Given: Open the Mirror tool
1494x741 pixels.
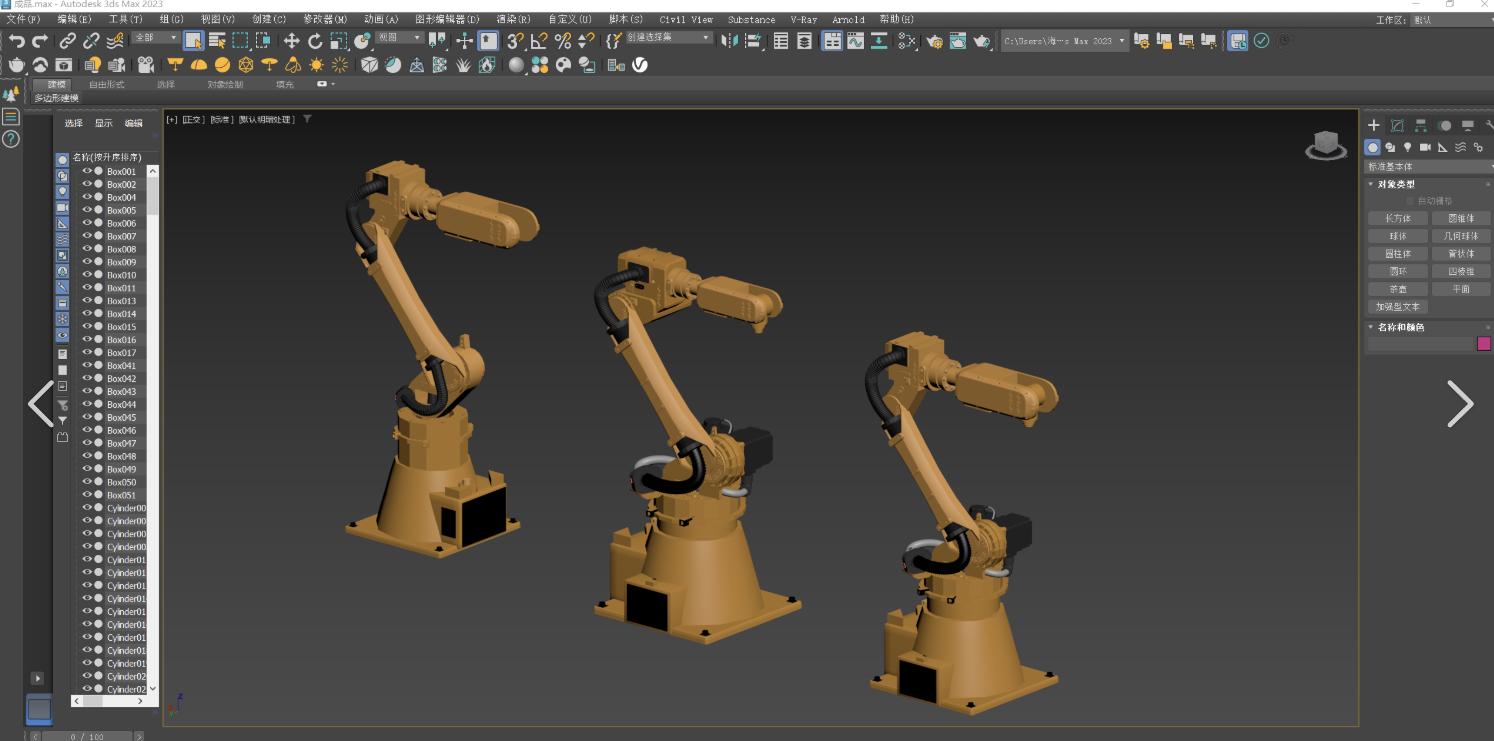Looking at the screenshot, I should point(729,41).
